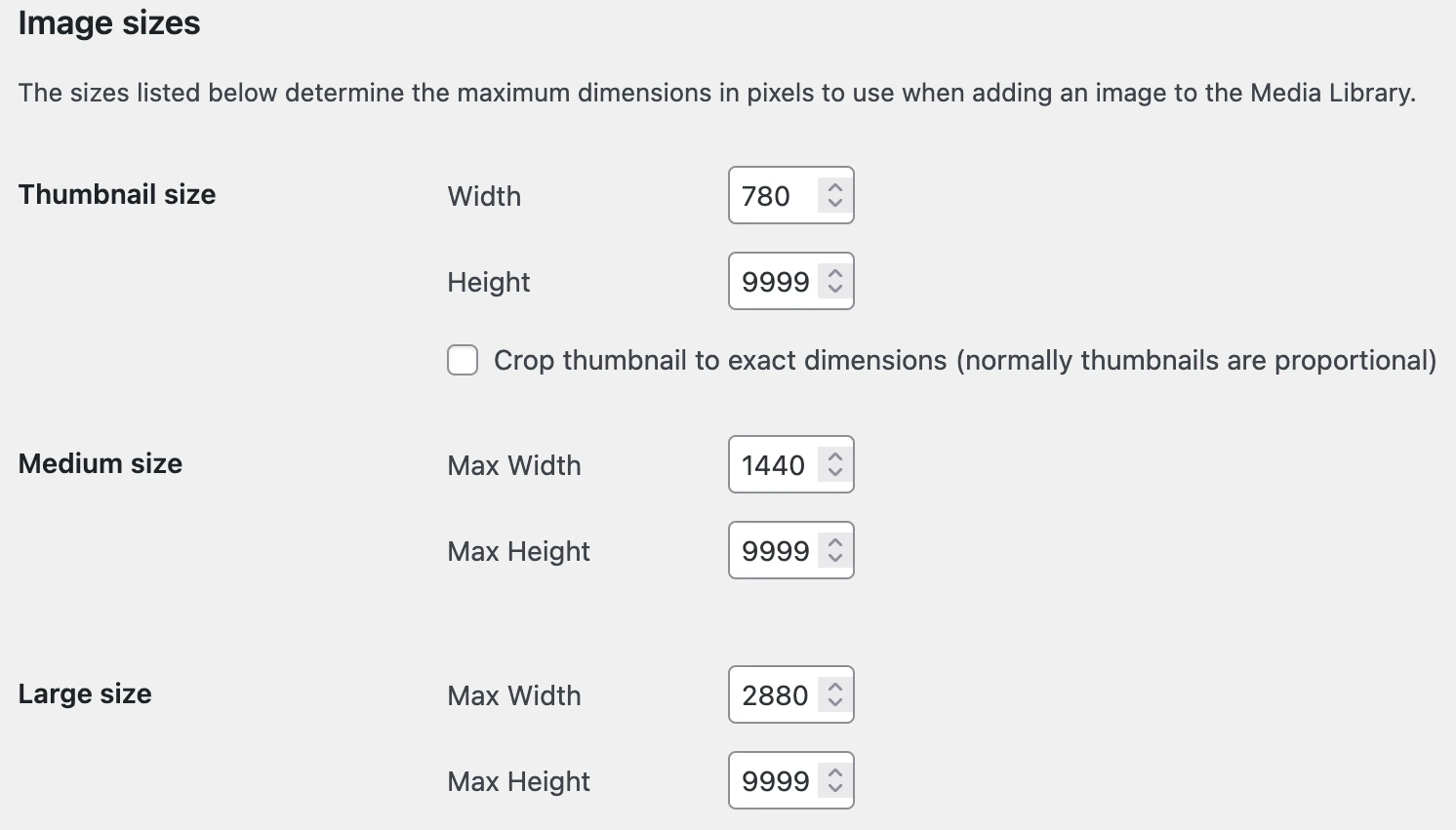The height and width of the screenshot is (830, 1456).
Task: Decrease Thumbnail Height using the down arrow
Action: point(834,289)
